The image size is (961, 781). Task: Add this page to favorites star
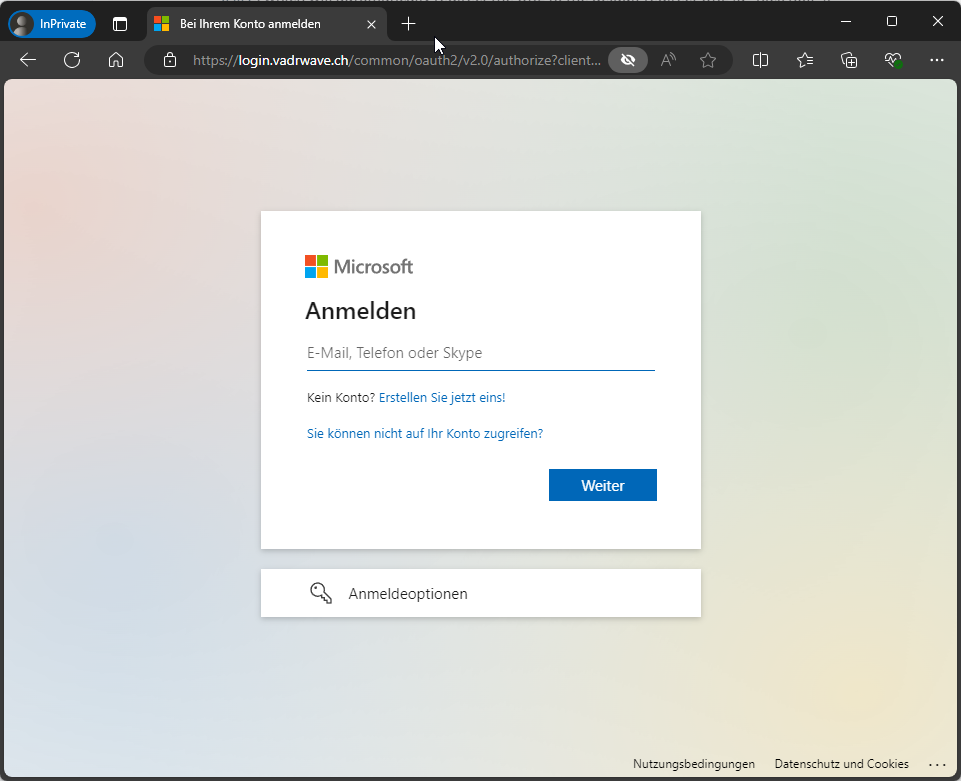point(708,60)
